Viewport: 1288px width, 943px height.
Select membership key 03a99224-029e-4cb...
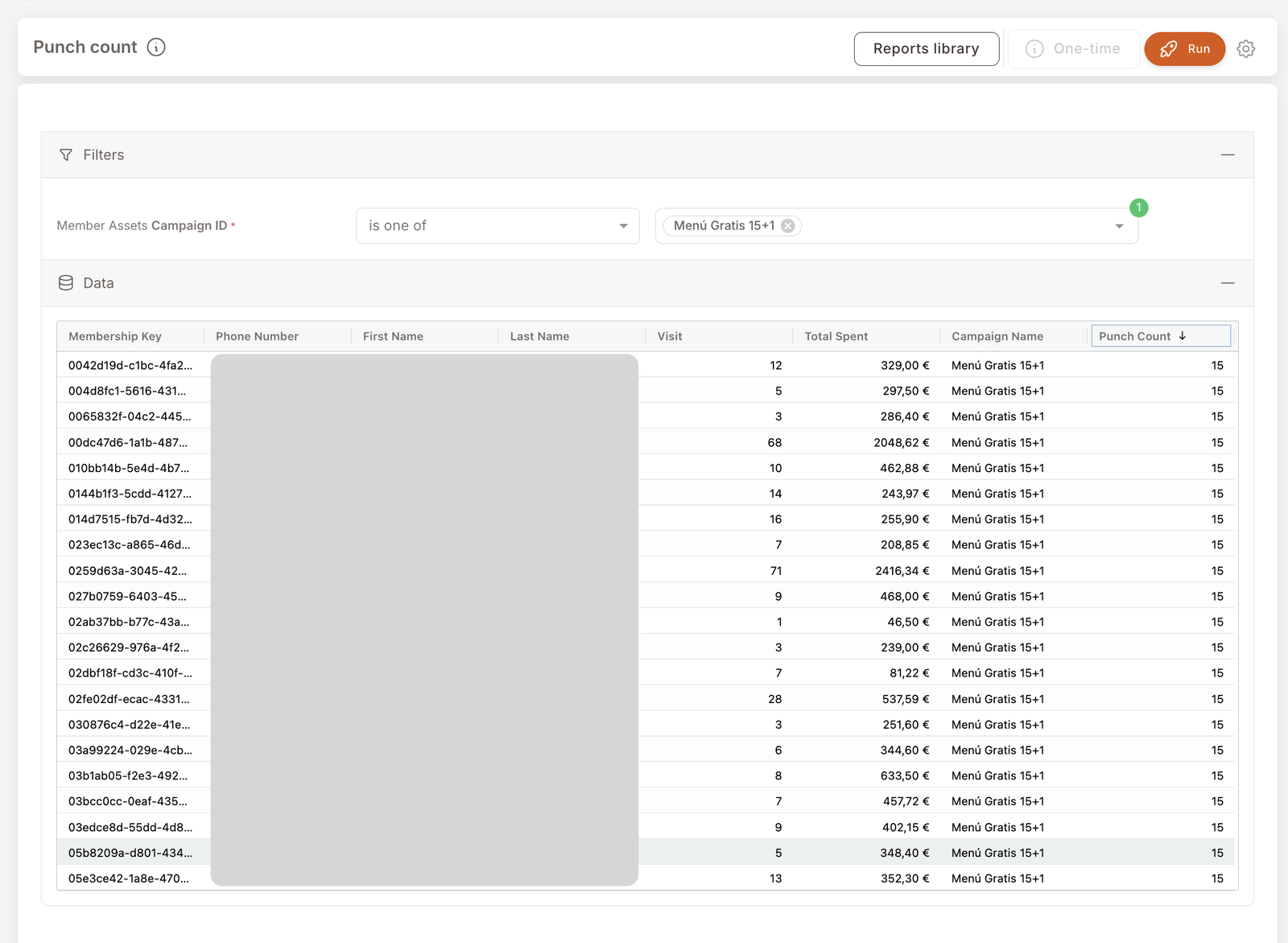click(x=130, y=751)
